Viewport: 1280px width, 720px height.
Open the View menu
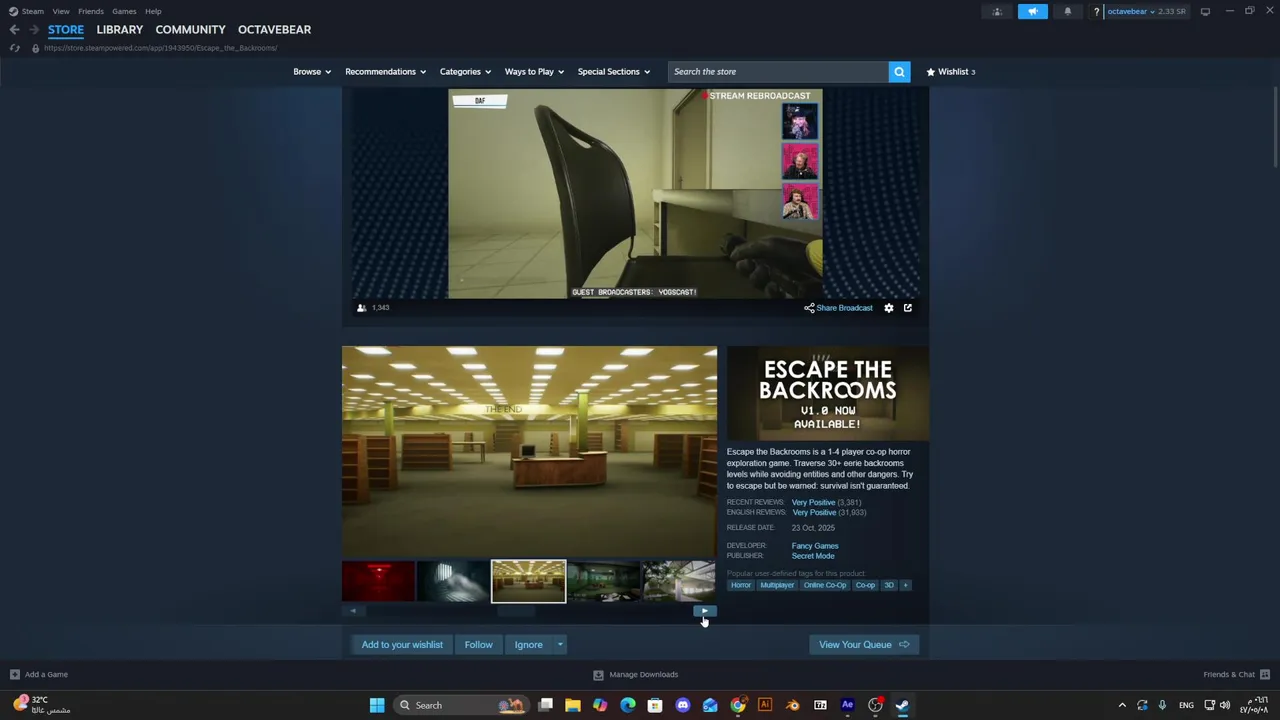pyautogui.click(x=61, y=12)
